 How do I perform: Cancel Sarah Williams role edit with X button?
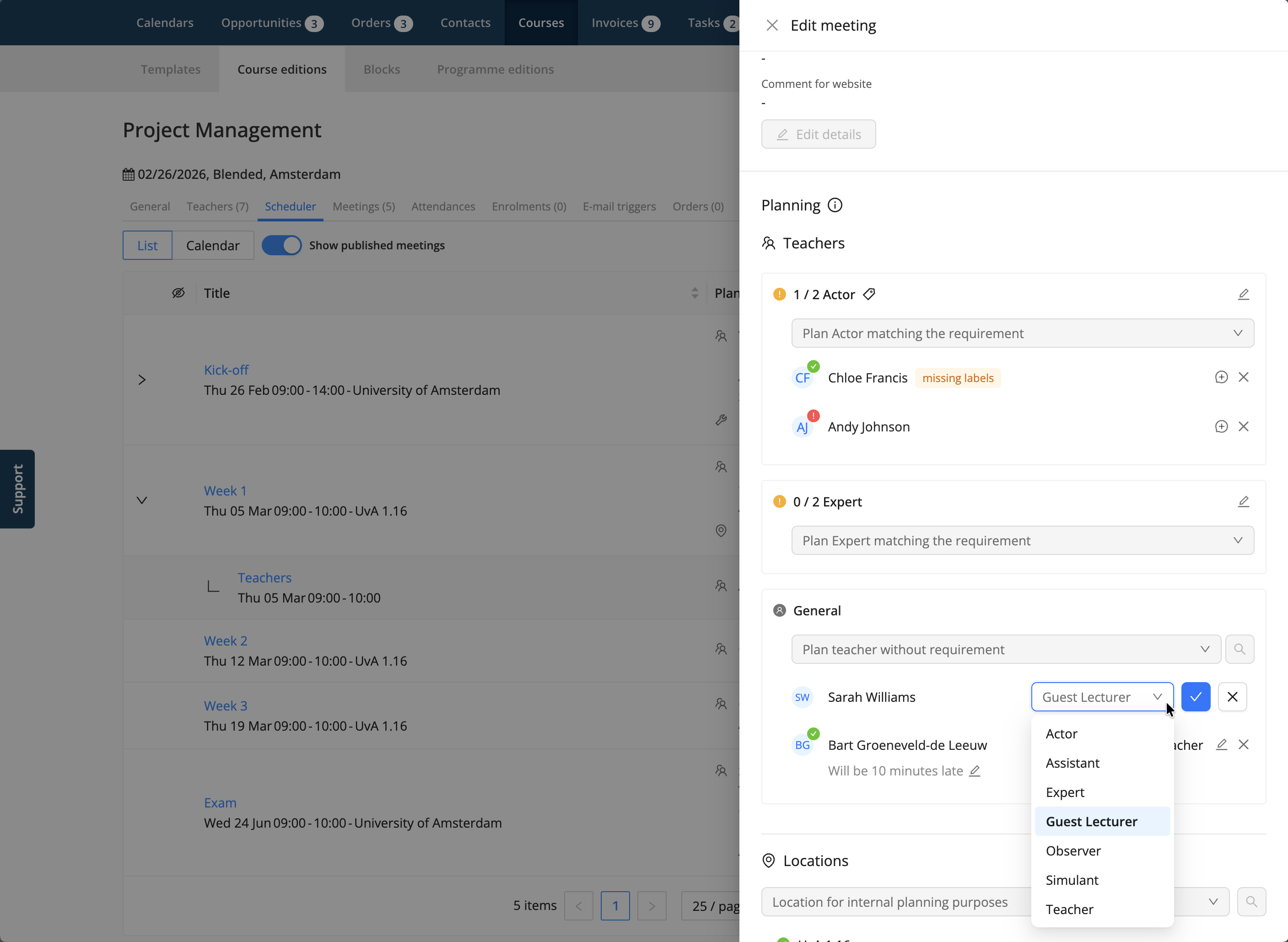[1232, 697]
